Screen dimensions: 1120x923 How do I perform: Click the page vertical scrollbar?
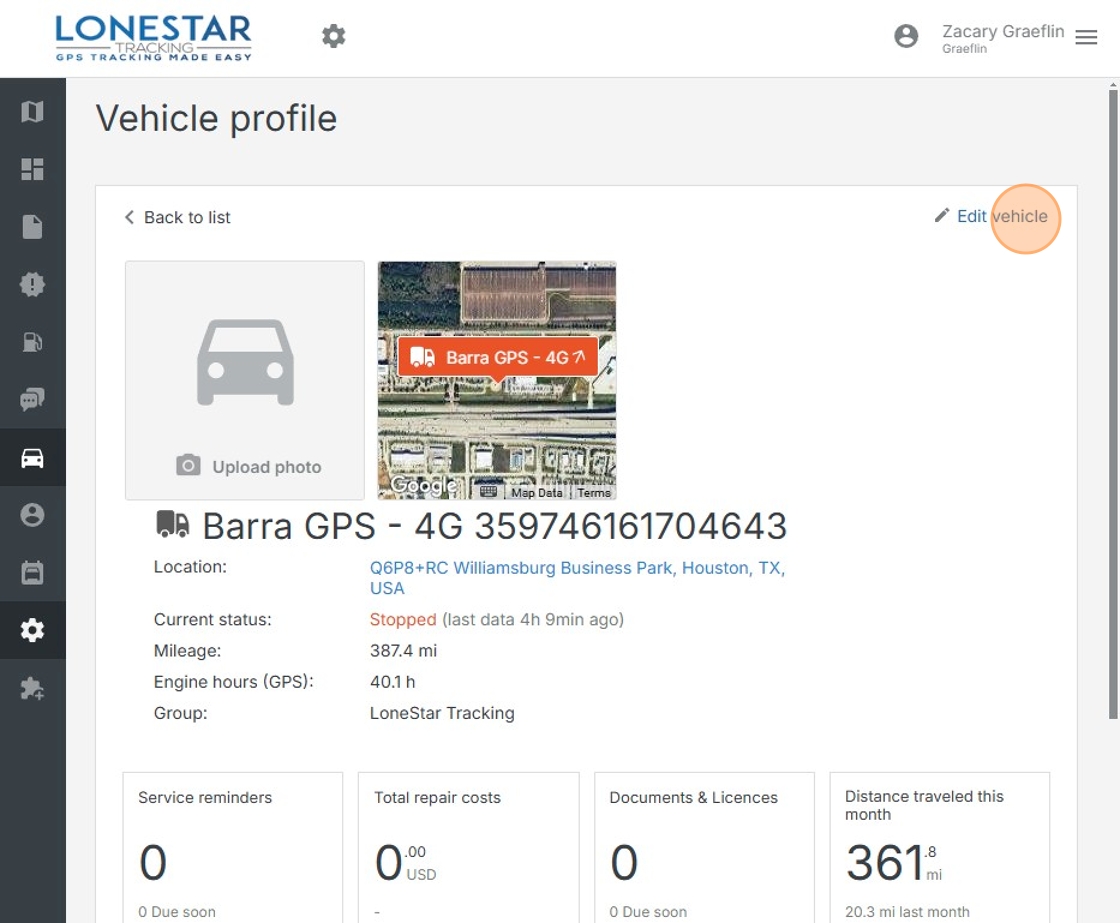click(x=1113, y=400)
